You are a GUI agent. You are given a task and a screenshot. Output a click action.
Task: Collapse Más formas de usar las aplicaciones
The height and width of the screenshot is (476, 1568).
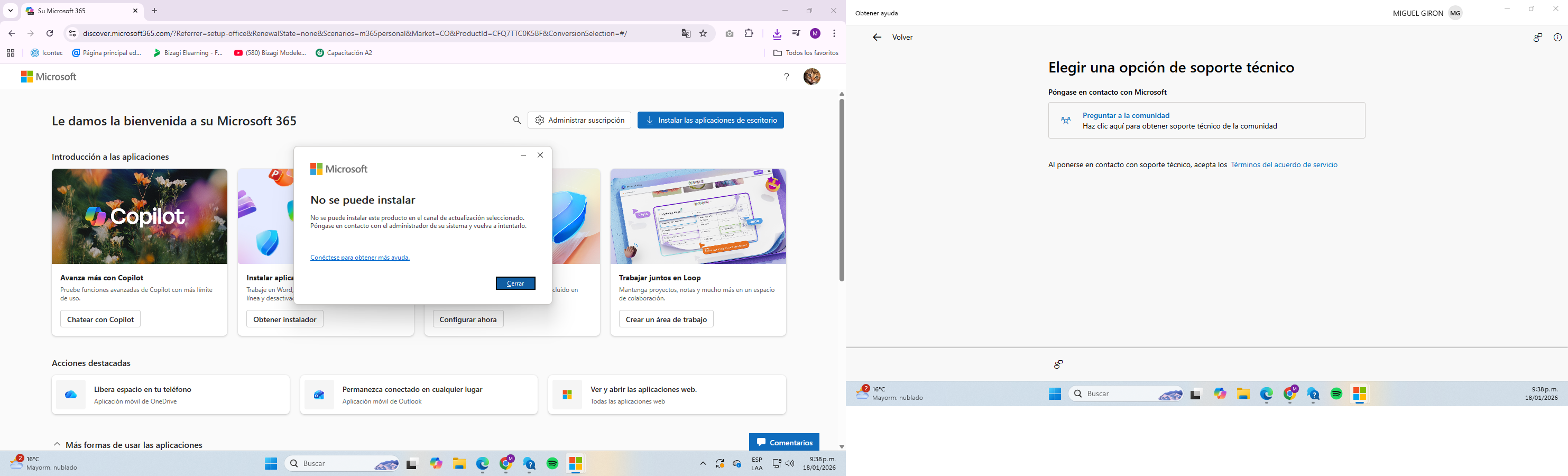tap(57, 444)
